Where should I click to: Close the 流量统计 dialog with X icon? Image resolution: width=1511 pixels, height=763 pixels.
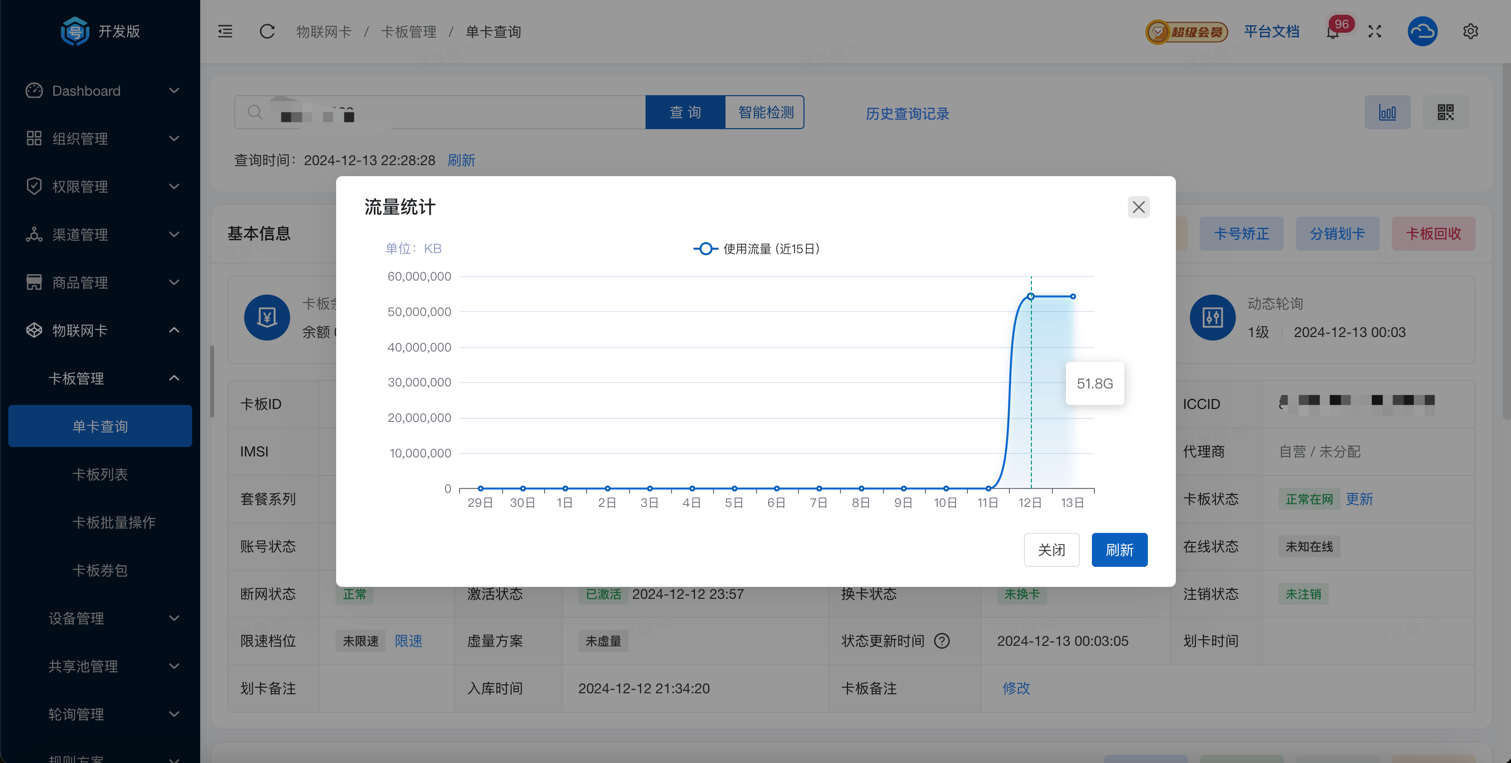[x=1138, y=207]
